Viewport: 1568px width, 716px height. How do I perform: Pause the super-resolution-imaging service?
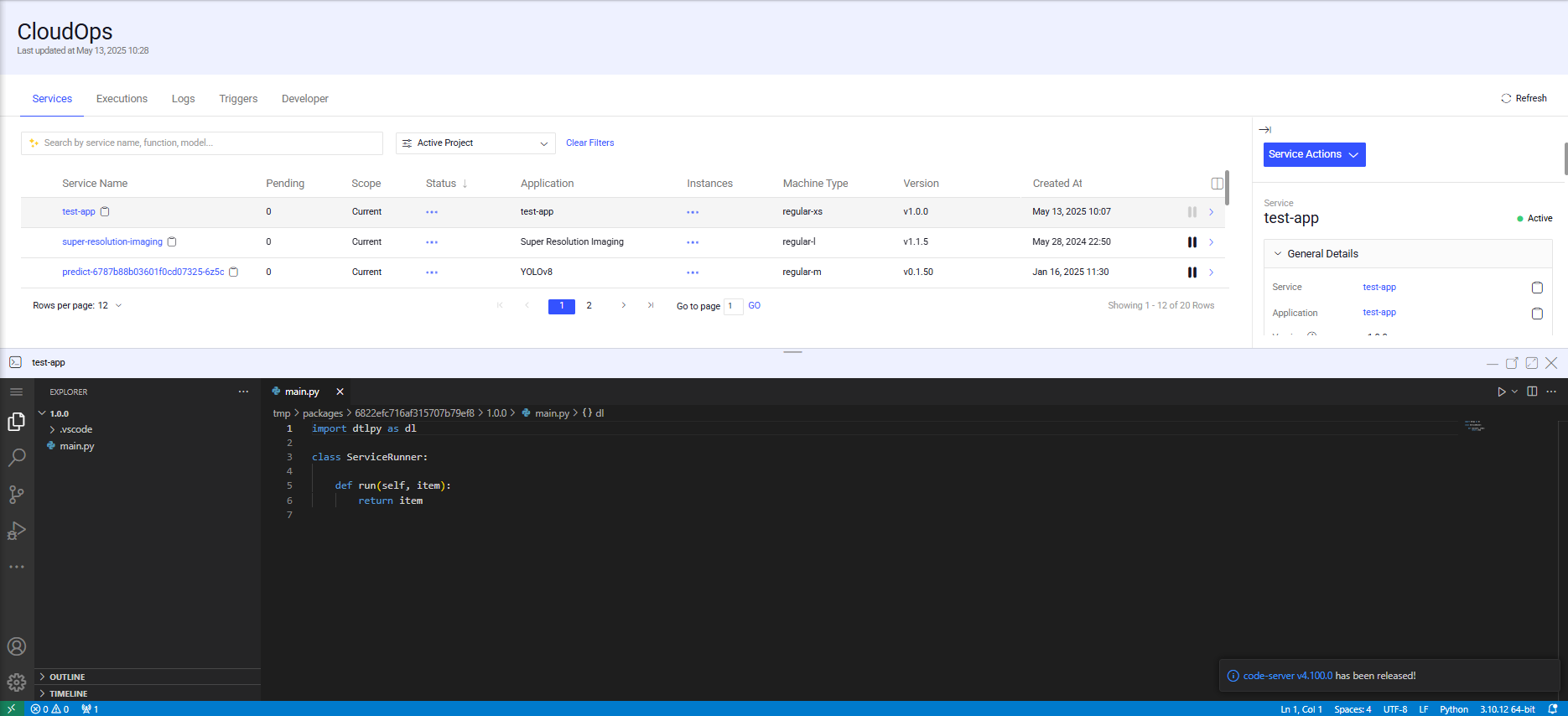point(1192,242)
